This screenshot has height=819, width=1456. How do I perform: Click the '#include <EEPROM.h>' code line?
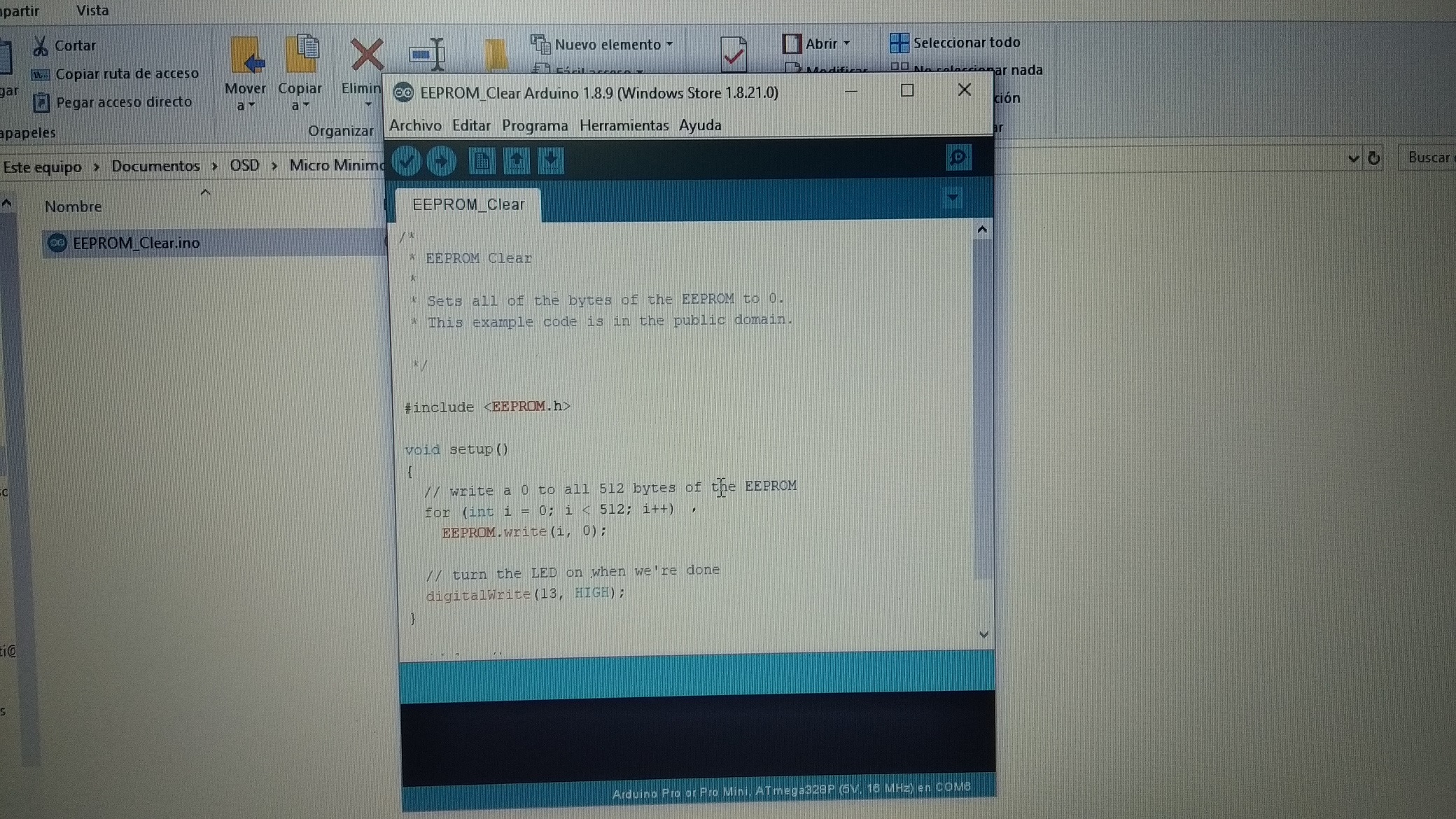click(487, 407)
